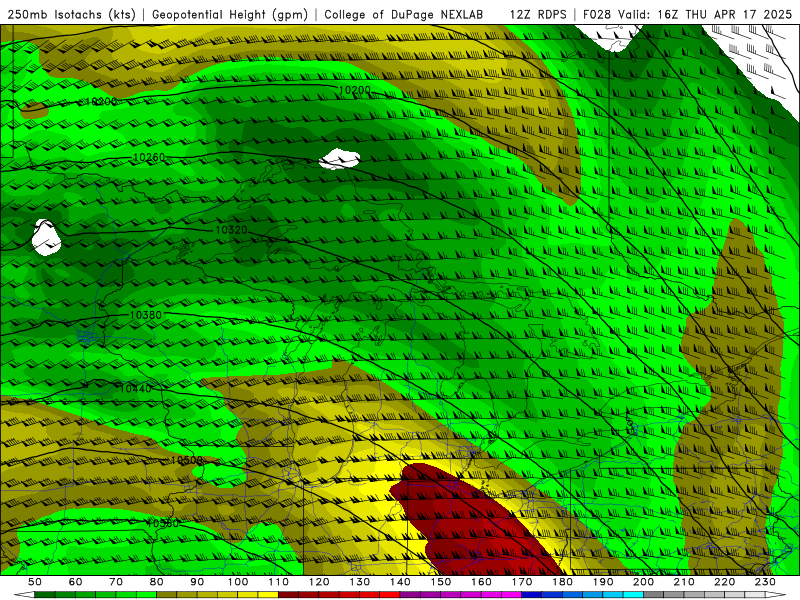Click the white low-wind patch near map center top
The width and height of the screenshot is (800, 600).
click(339, 159)
